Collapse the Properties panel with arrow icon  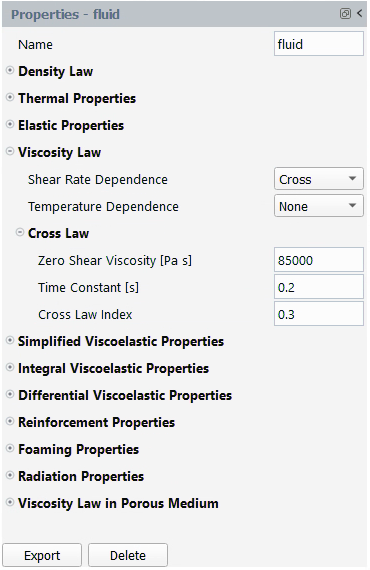359,13
